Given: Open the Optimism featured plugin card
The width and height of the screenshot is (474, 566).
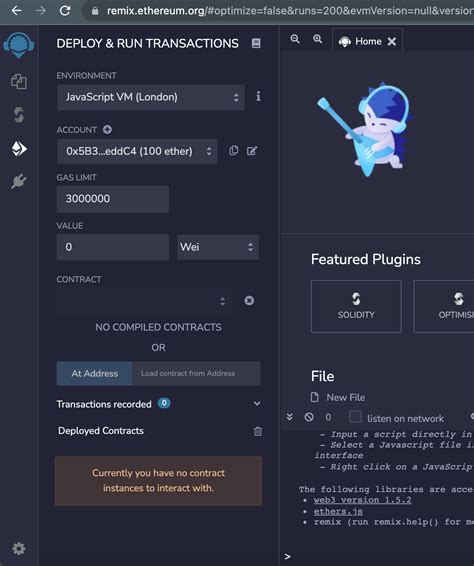Looking at the screenshot, I should [444, 306].
